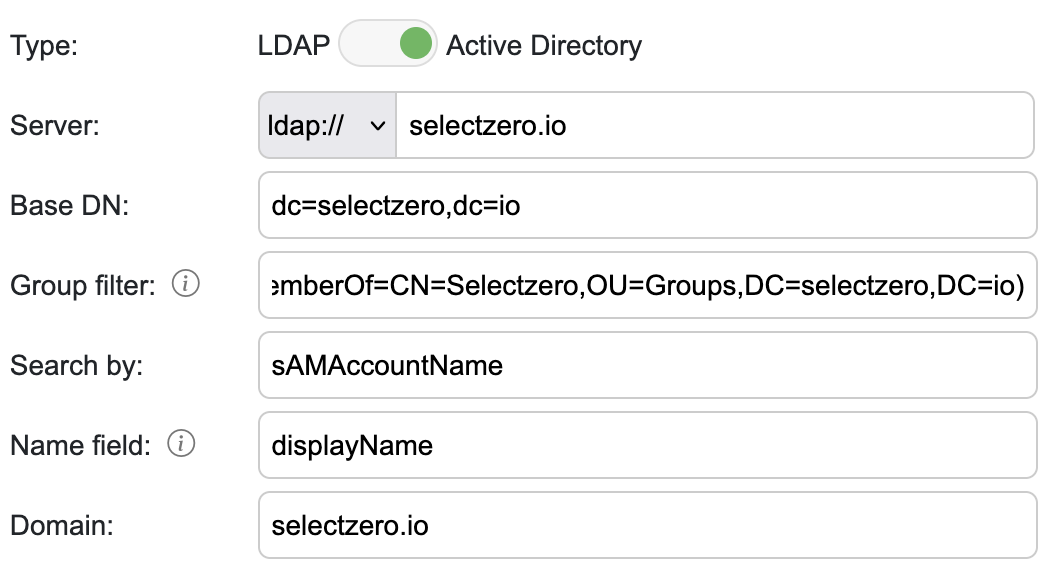Click the "Name field:" label text
This screenshot has width=1046, height=576.
(x=80, y=446)
